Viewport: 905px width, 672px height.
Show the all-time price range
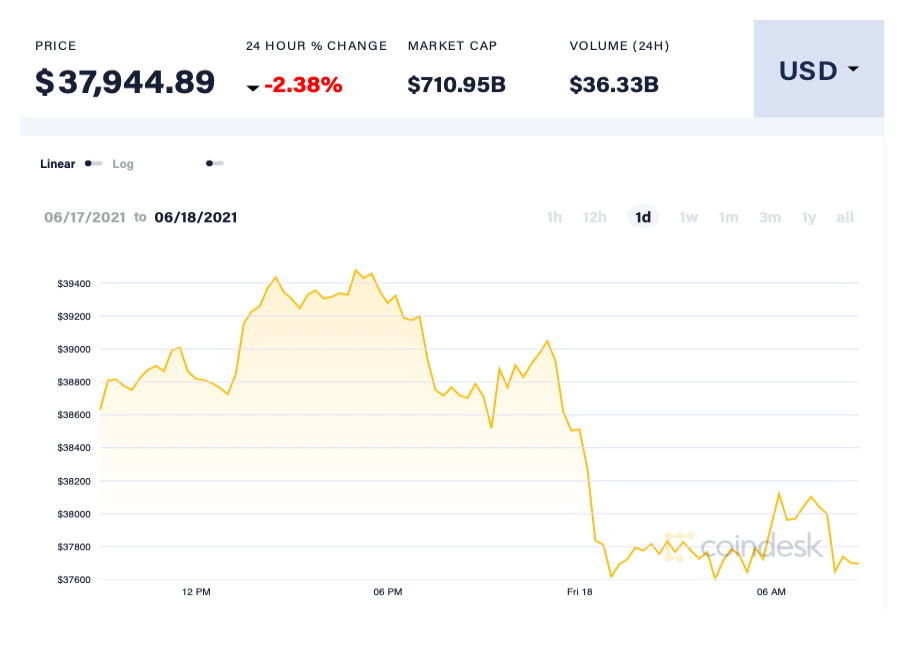click(845, 217)
